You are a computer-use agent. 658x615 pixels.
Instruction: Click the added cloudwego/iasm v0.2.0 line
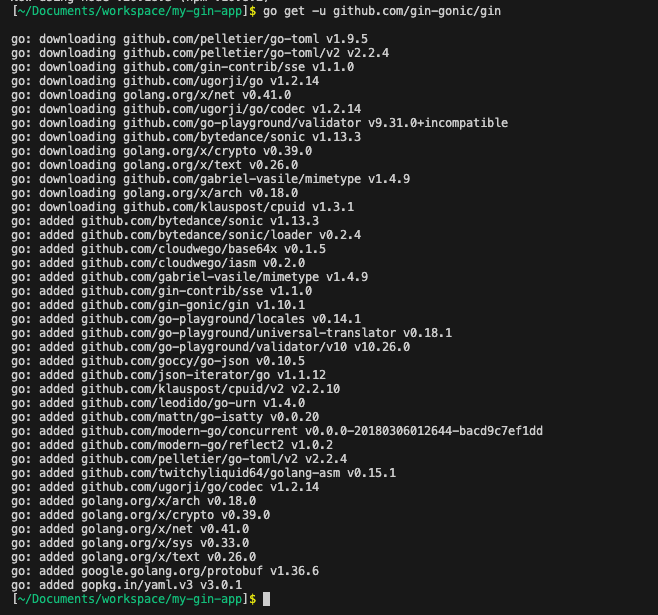click(158, 263)
